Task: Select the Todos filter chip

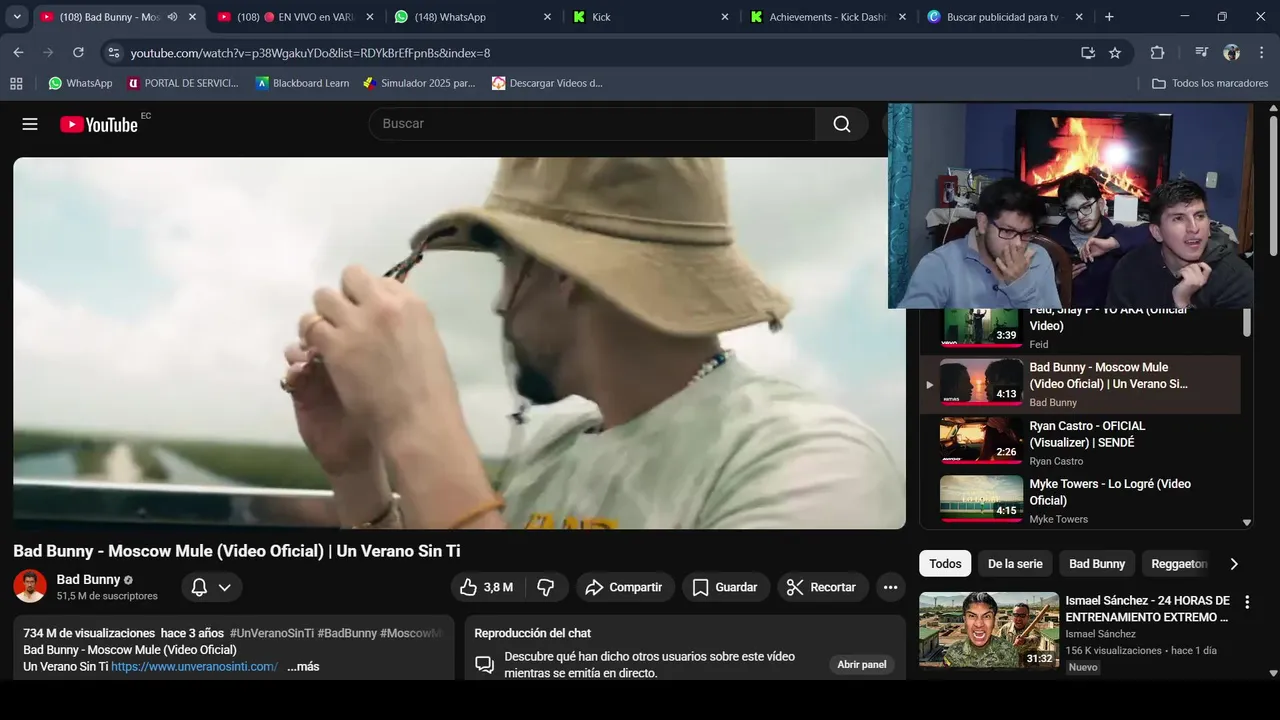Action: [x=945, y=564]
